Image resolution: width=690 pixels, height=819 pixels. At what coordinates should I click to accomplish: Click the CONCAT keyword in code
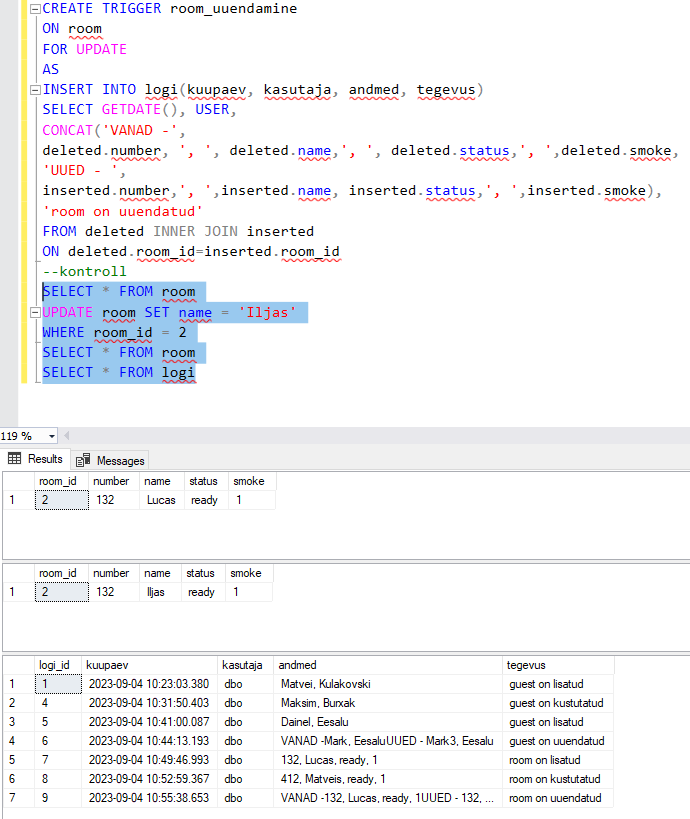pyautogui.click(x=67, y=130)
